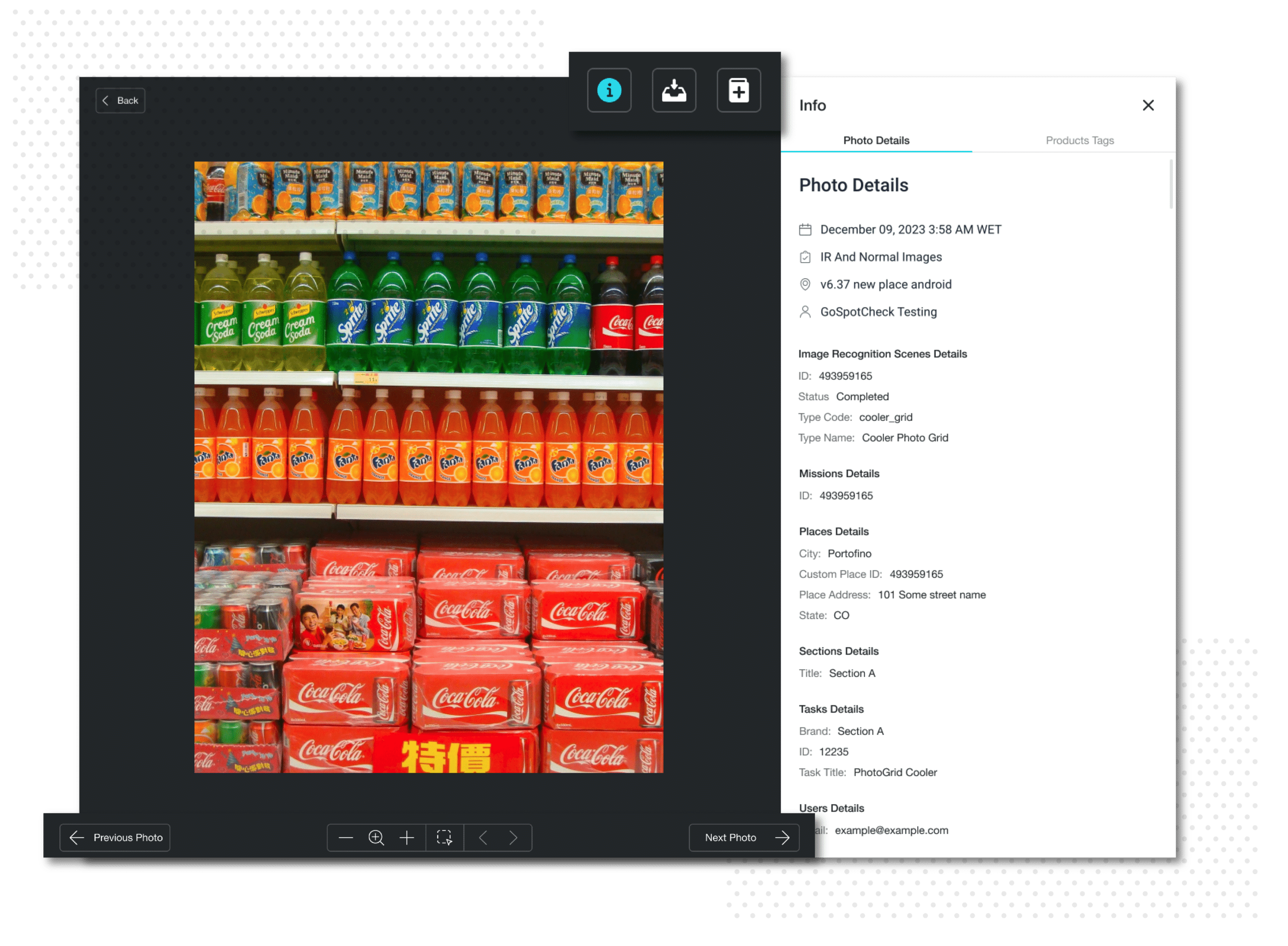Click the 'Photo Details' heading
Image resolution: width=1288 pixels, height=946 pixels.
tap(853, 186)
